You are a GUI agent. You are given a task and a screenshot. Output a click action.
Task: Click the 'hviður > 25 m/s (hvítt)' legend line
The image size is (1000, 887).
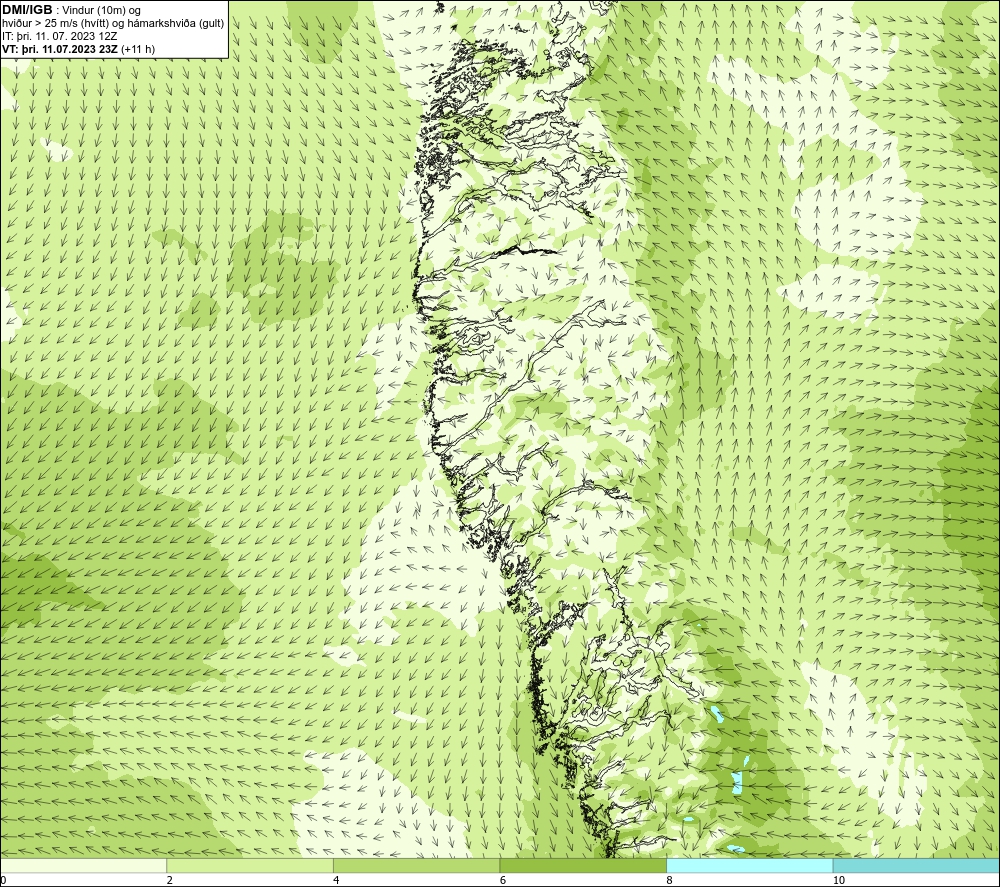click(x=113, y=24)
